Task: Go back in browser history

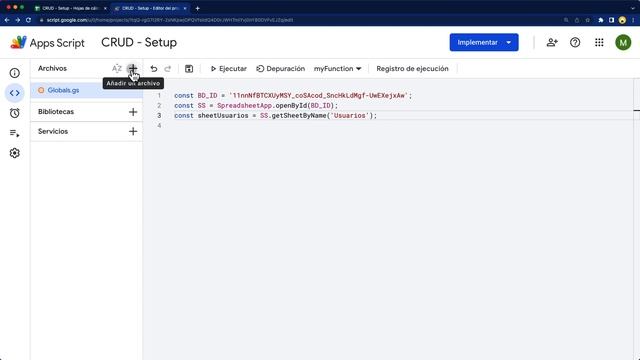Action: (7, 20)
